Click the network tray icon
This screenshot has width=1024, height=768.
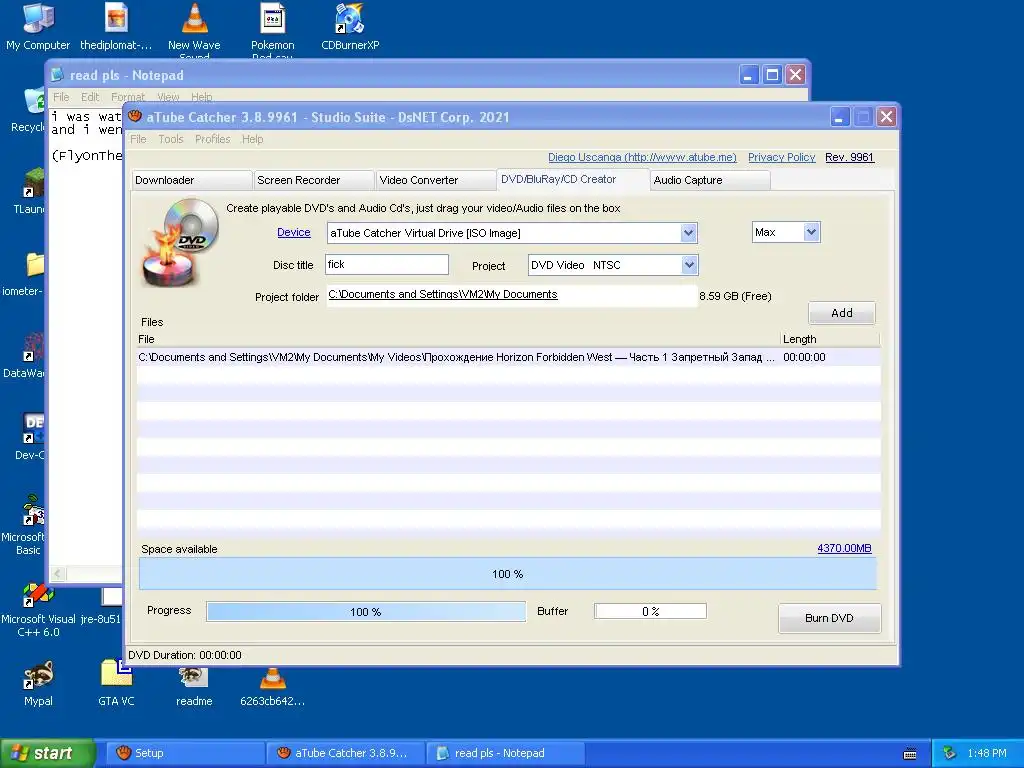tap(950, 753)
